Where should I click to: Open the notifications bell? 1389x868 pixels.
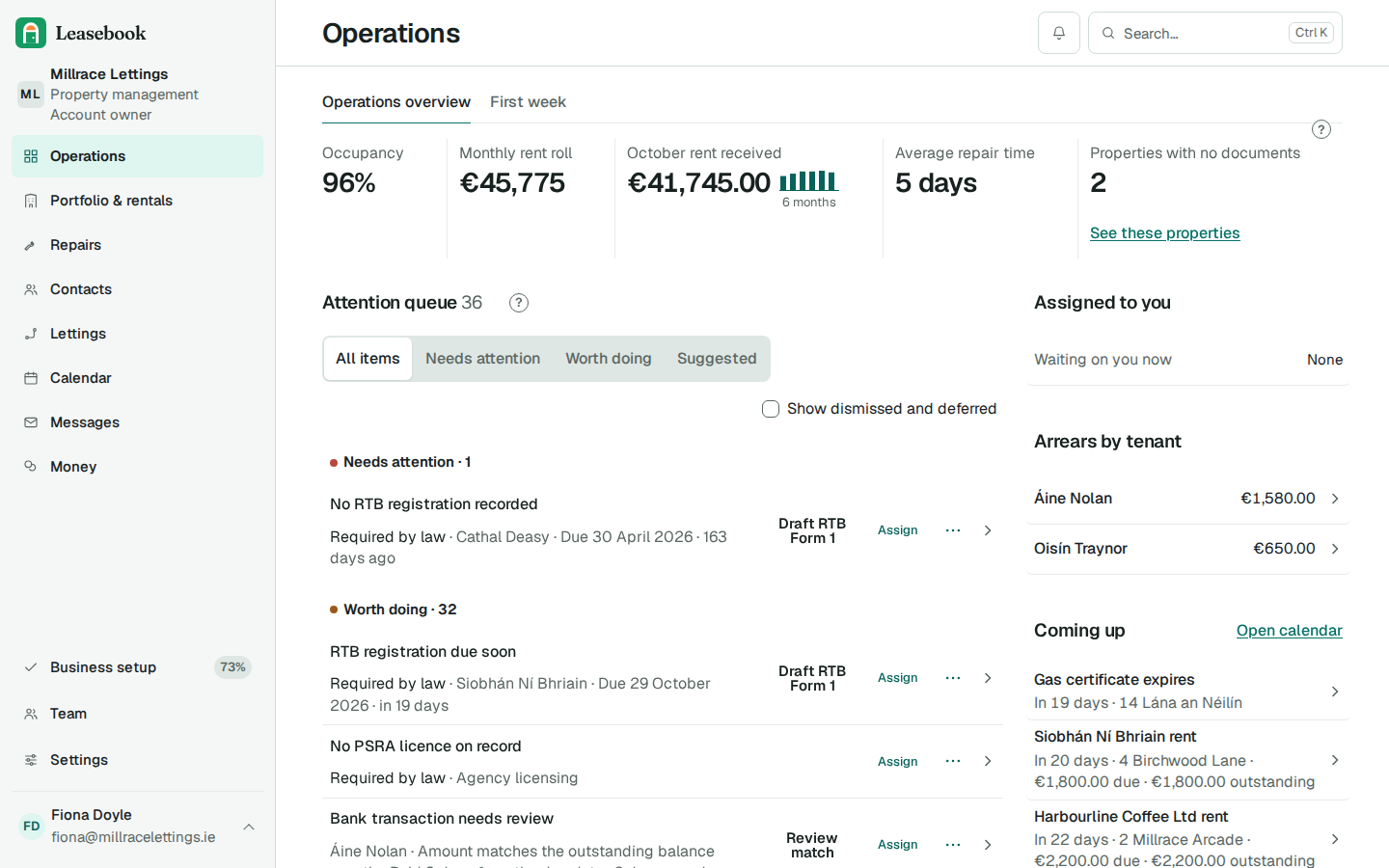[x=1059, y=33]
